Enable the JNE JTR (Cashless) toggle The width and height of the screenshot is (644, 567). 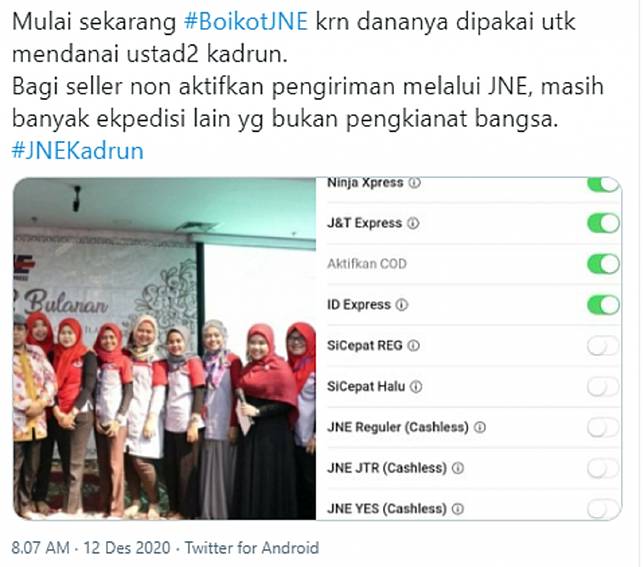tap(603, 468)
